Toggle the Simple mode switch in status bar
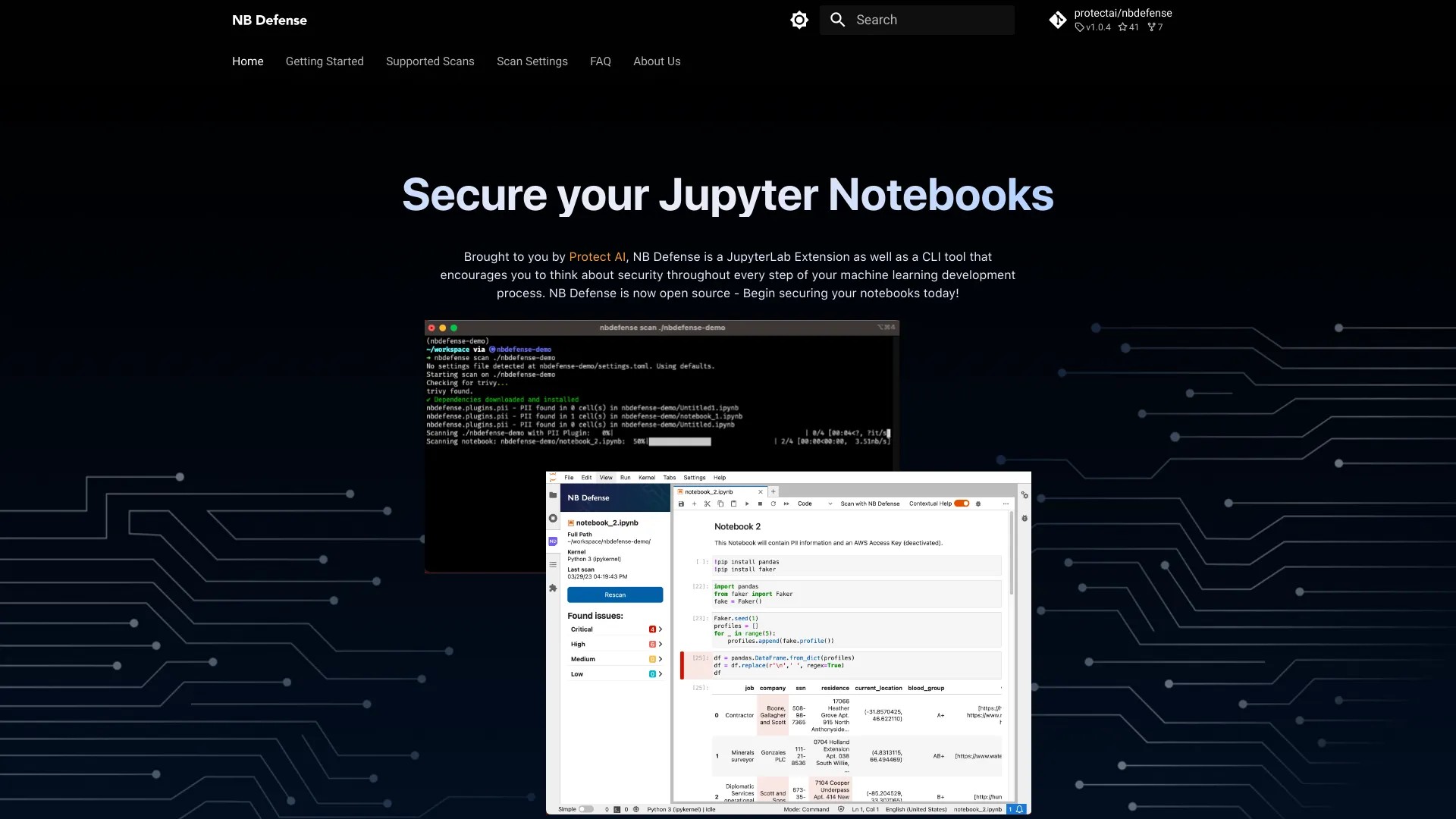The image size is (1456, 819). click(x=585, y=809)
